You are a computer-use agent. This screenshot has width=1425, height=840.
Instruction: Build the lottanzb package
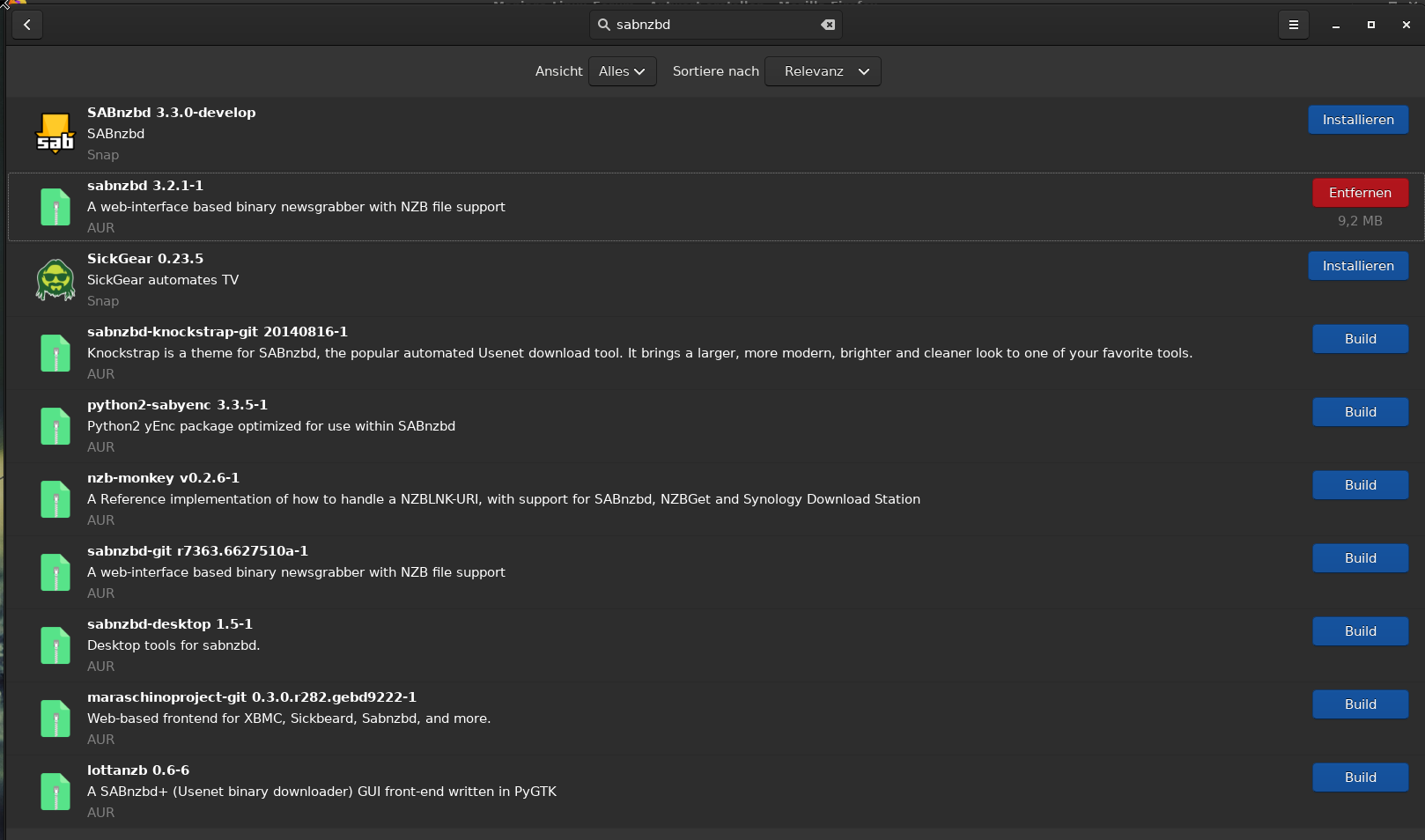[x=1360, y=777]
